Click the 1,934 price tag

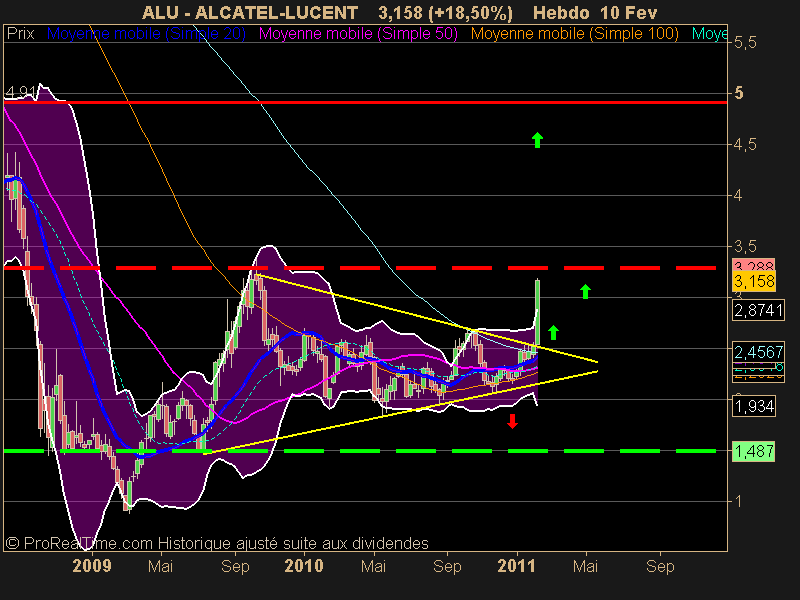[x=754, y=407]
